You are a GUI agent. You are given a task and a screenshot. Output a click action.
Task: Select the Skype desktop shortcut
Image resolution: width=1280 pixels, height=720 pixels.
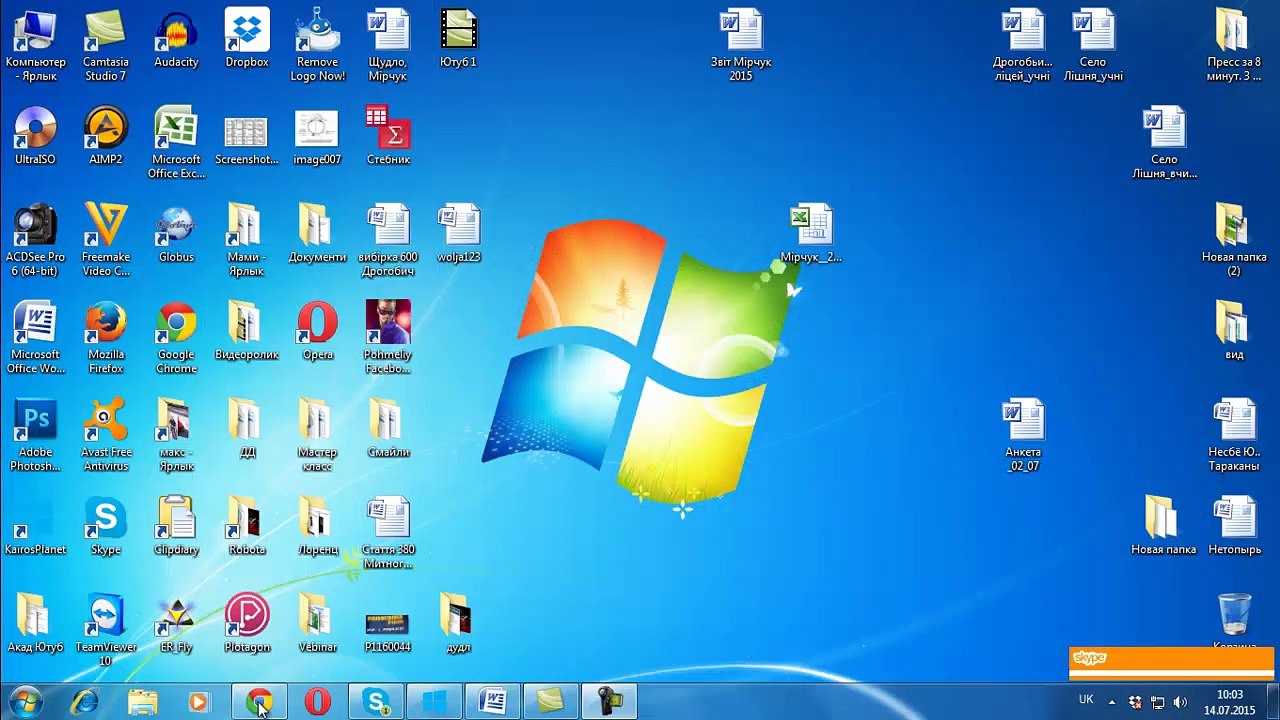pos(106,527)
